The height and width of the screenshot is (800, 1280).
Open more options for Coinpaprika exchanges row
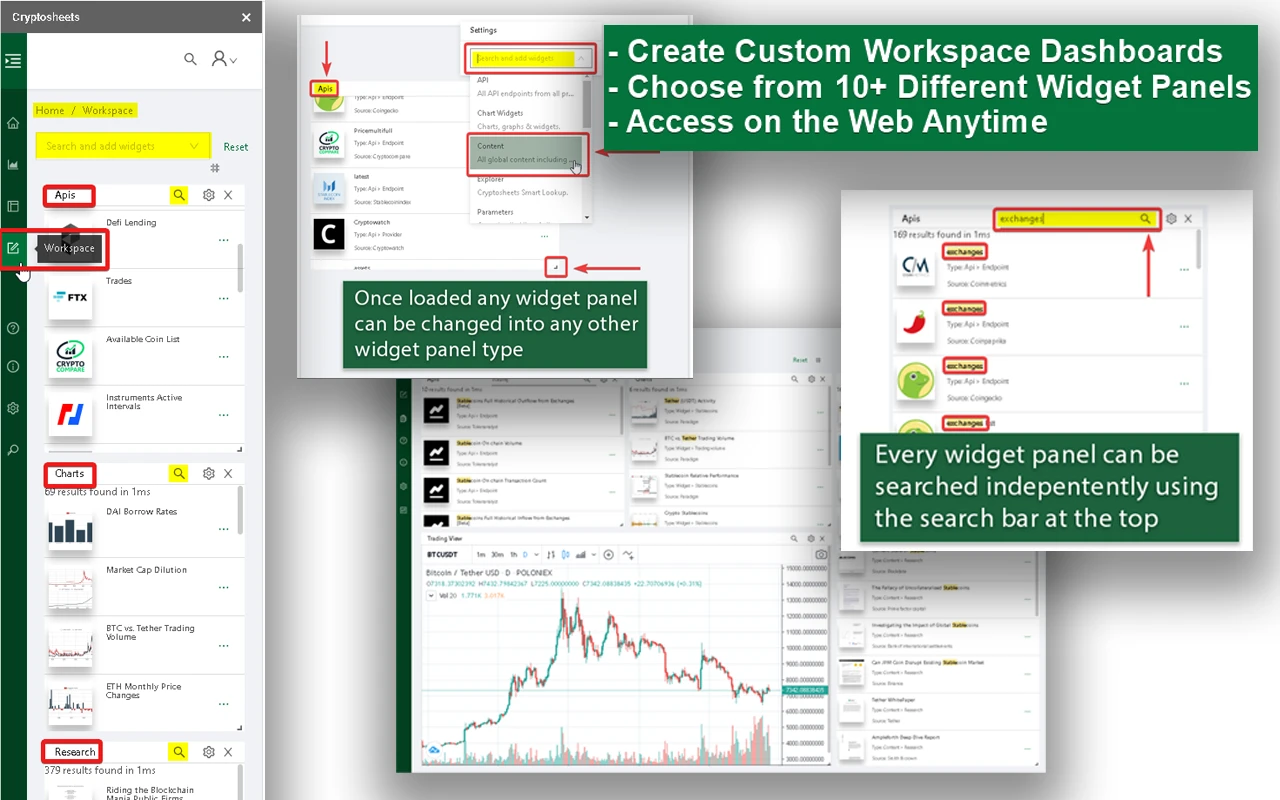click(1184, 326)
